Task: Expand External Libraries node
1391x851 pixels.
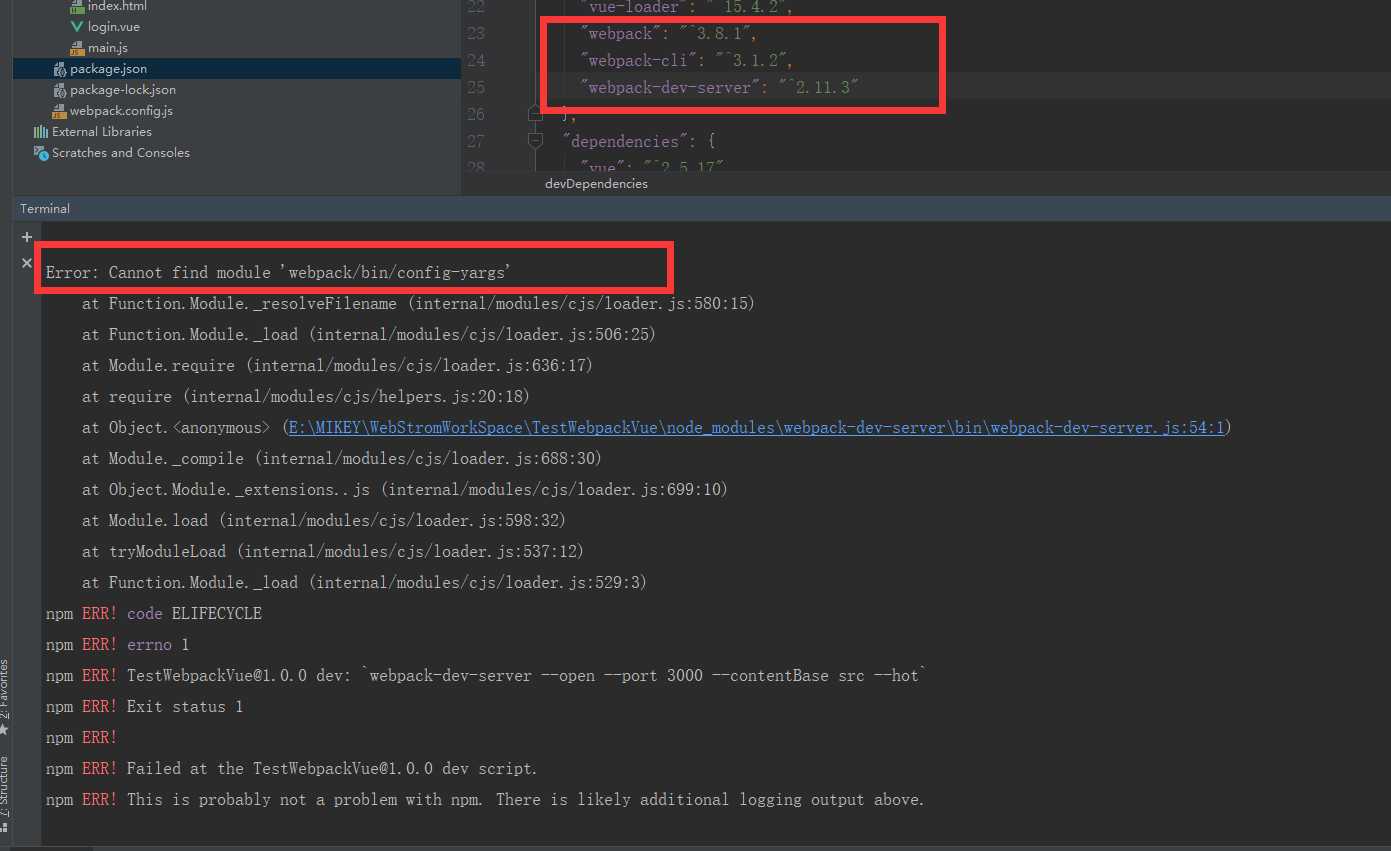Action: [102, 132]
